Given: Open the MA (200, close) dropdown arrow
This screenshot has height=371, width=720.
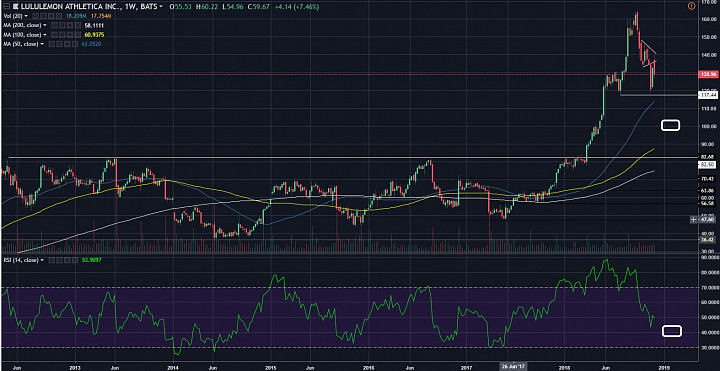Looking at the screenshot, I should [x=45, y=25].
